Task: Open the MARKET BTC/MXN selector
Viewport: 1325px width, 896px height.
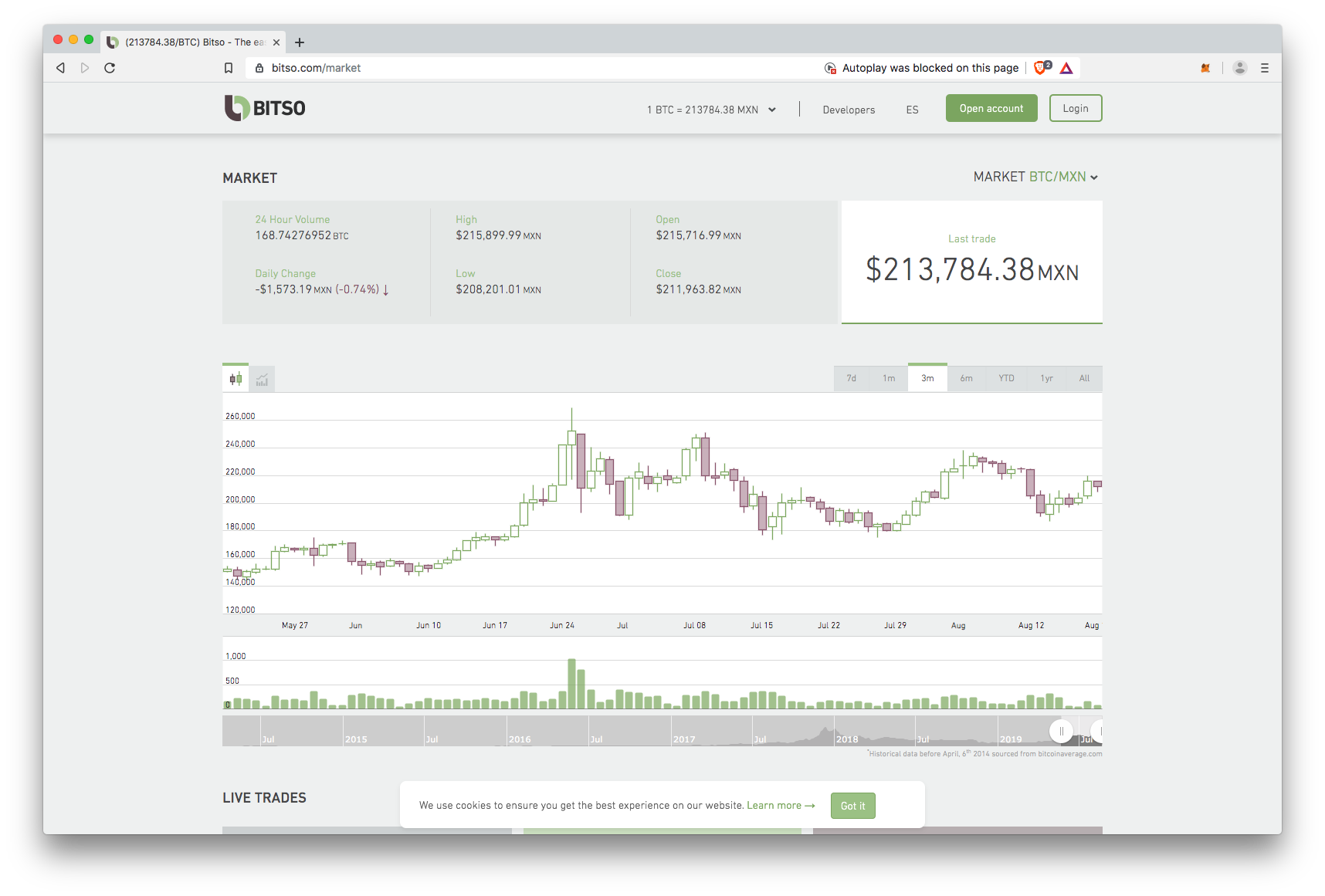Action: click(x=1035, y=177)
